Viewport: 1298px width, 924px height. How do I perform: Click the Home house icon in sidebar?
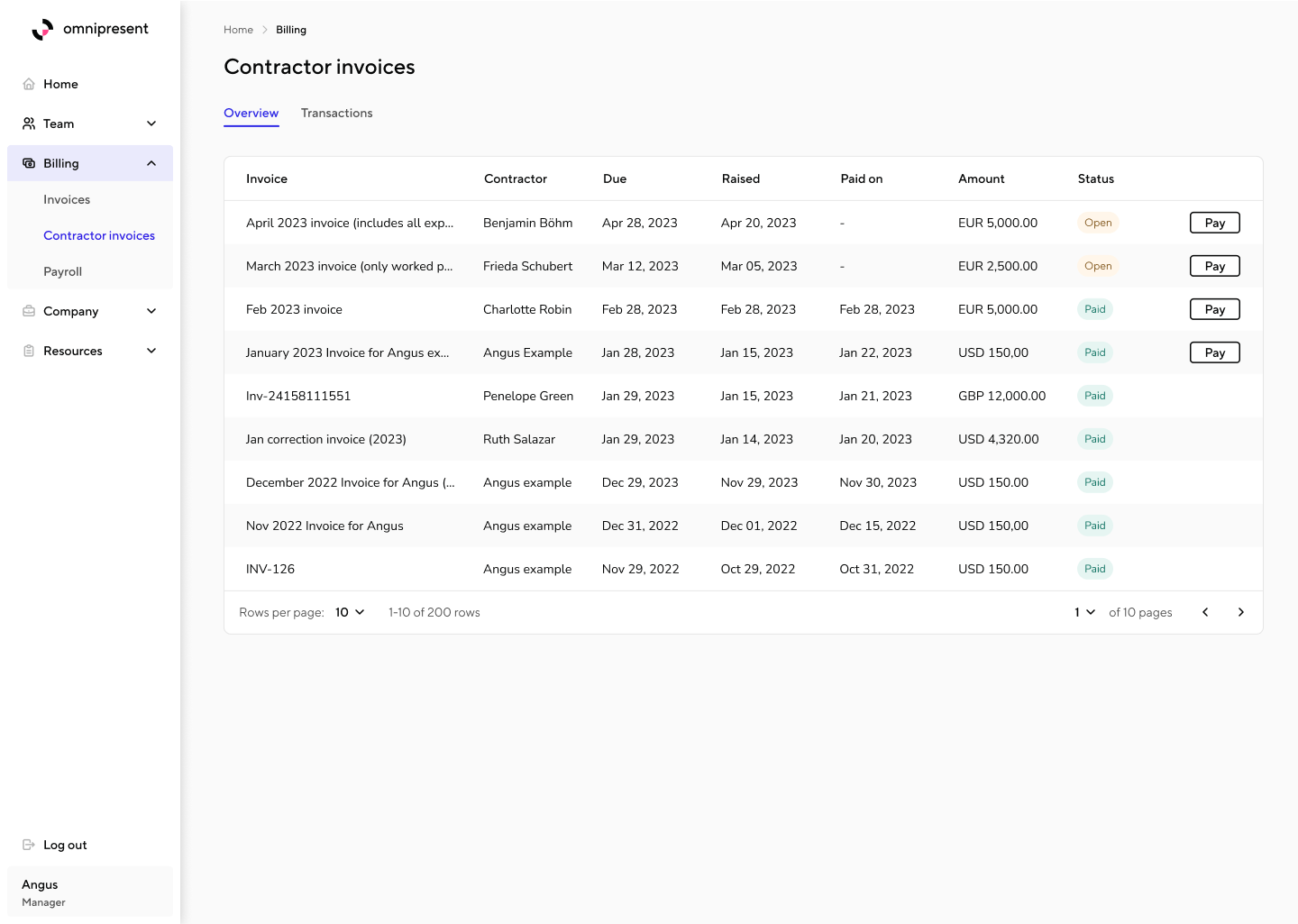pyautogui.click(x=29, y=84)
